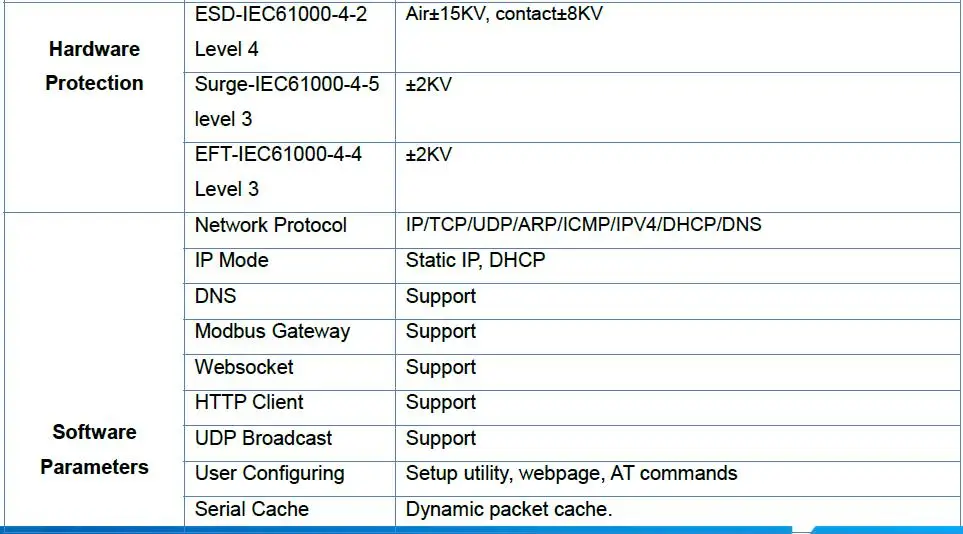Click the Hardware Protection header cell

[x=94, y=106]
